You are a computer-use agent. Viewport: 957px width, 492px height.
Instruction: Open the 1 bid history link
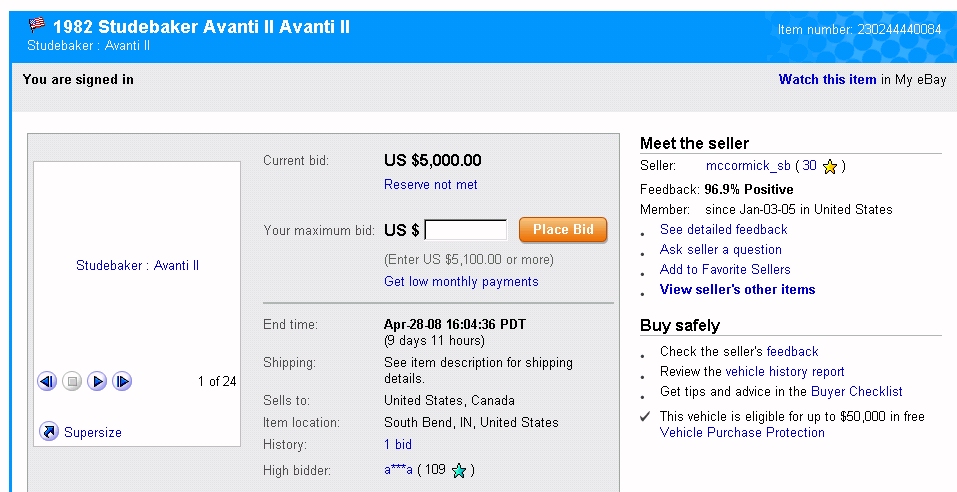397,445
